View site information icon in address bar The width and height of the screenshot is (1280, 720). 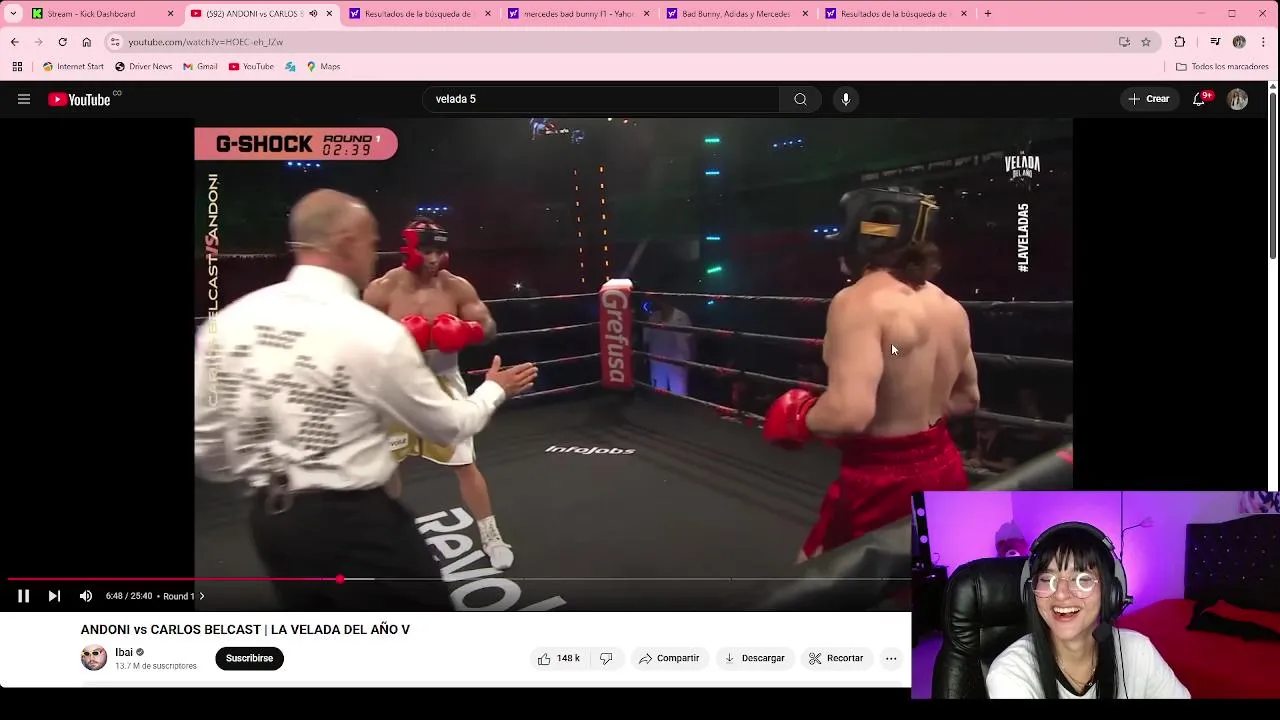115,42
